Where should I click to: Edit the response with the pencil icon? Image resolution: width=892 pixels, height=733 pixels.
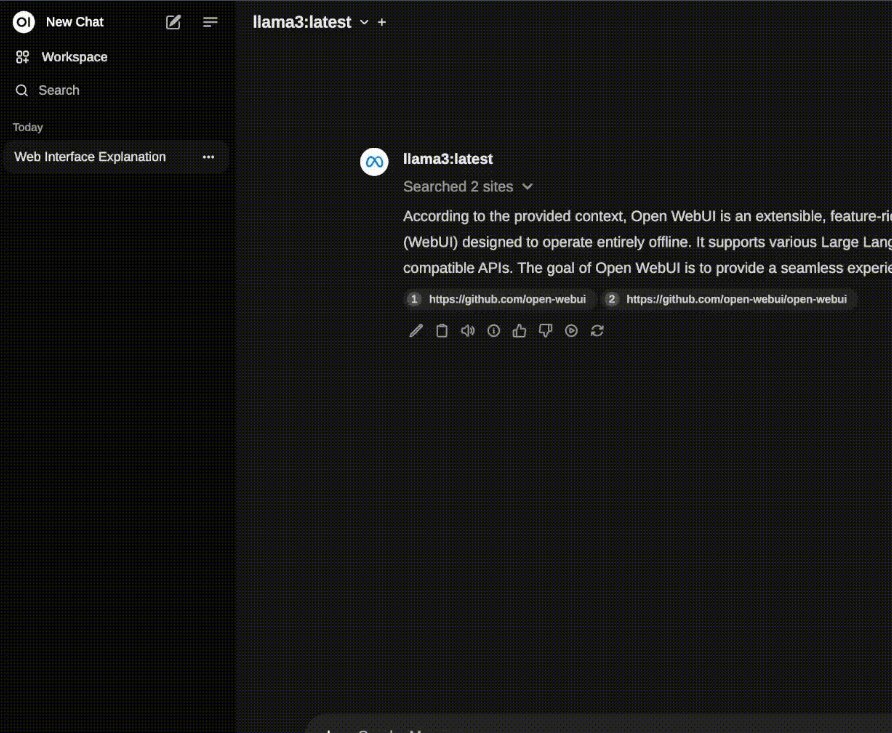416,331
